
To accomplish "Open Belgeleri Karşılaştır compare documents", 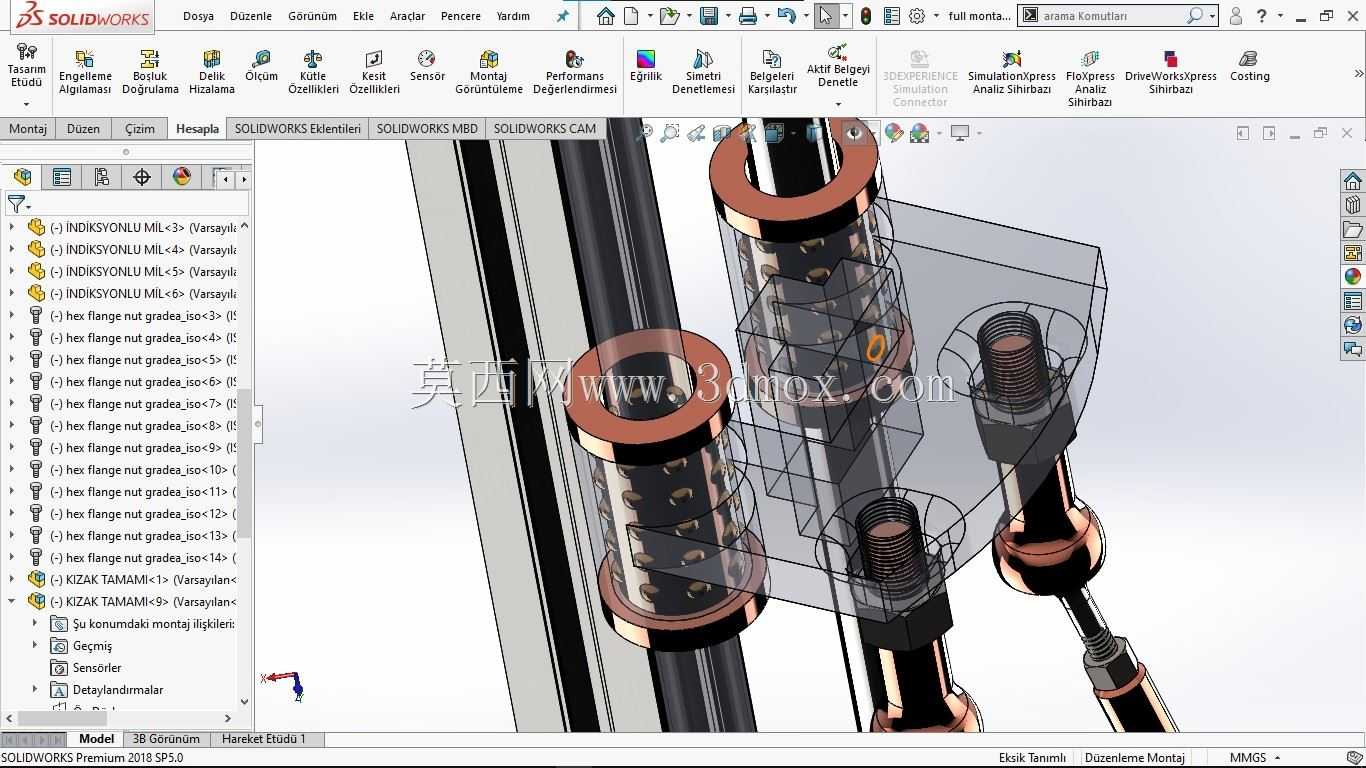I will tap(772, 72).
